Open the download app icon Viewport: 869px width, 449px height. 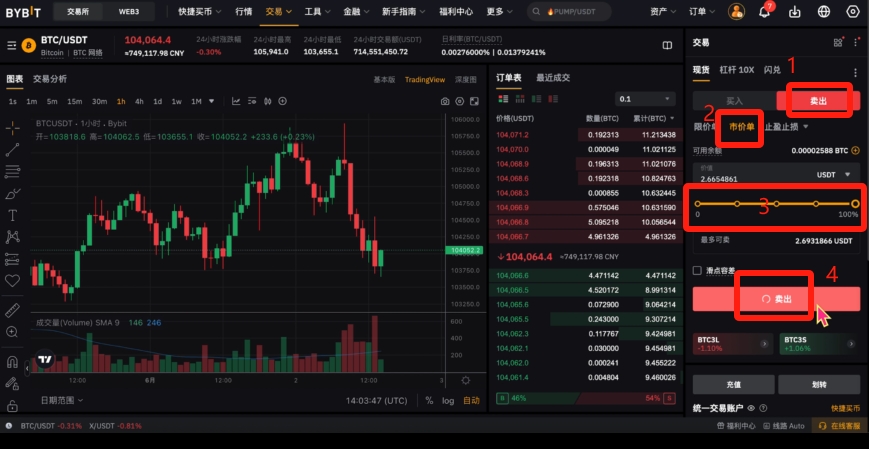795,12
